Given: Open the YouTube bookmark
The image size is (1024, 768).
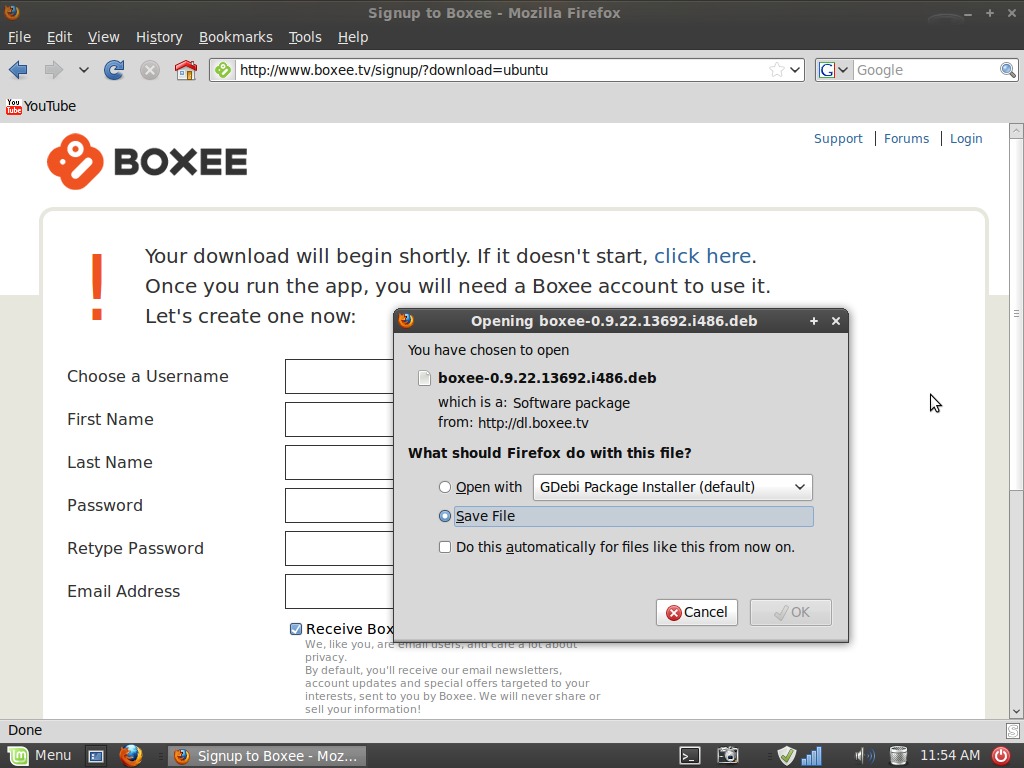Looking at the screenshot, I should tap(40, 106).
